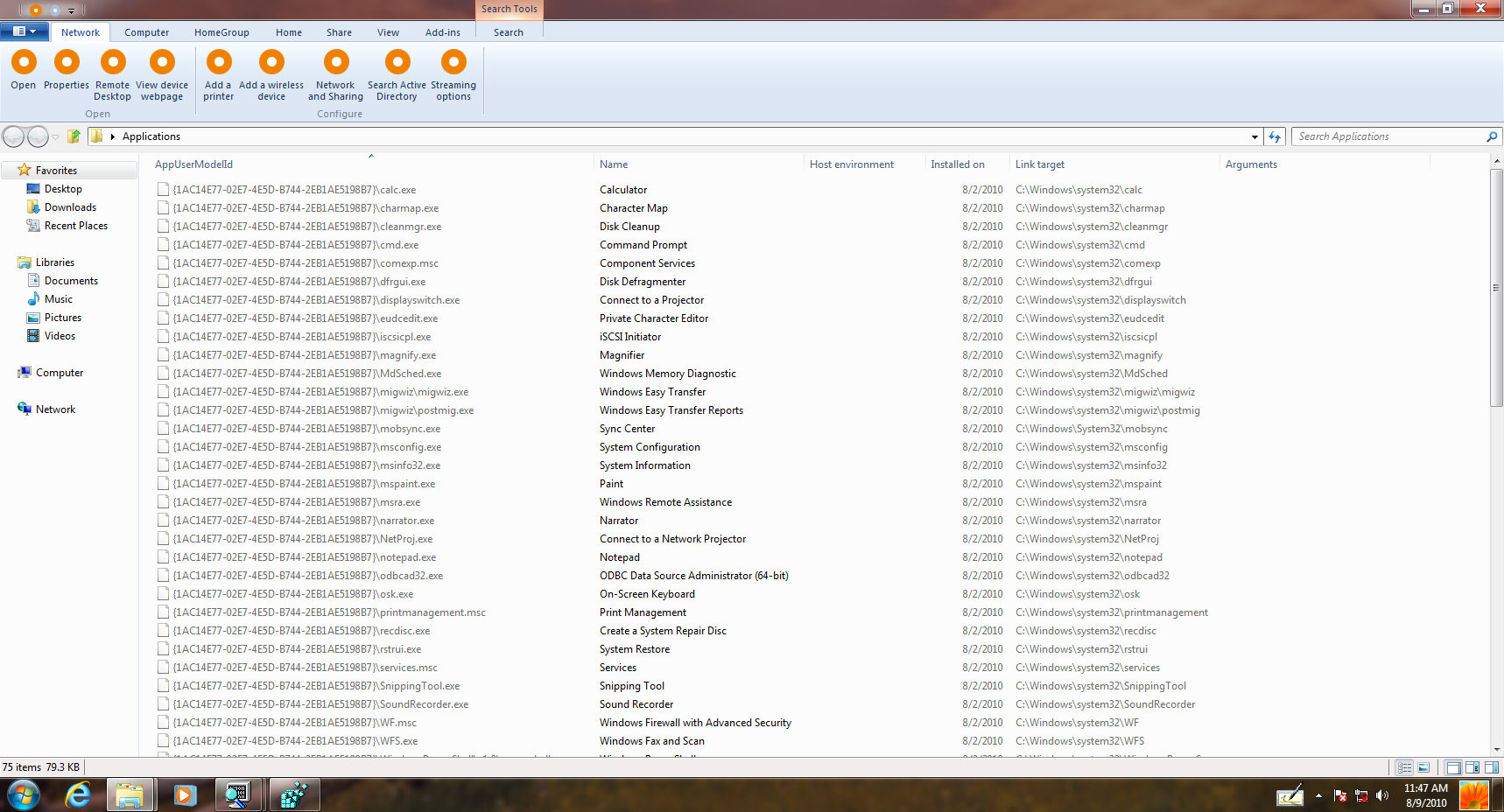Switch to the HomeGroup ribbon tab
The width and height of the screenshot is (1504, 812).
(221, 32)
